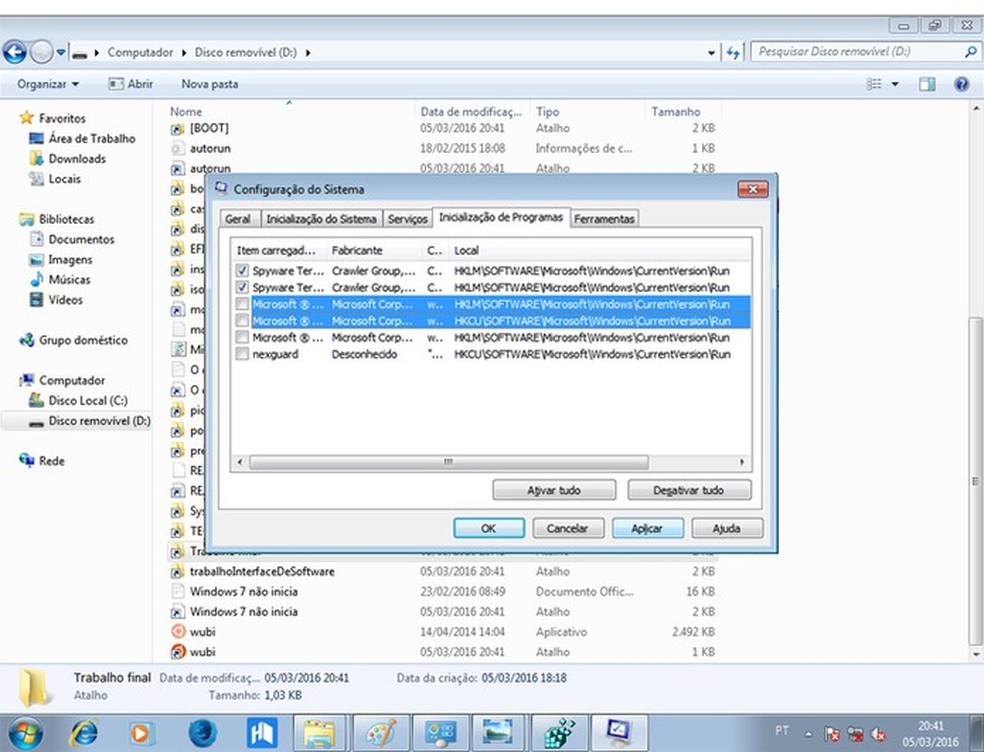Click the help question mark icon
The image size is (984, 752).
[x=962, y=85]
